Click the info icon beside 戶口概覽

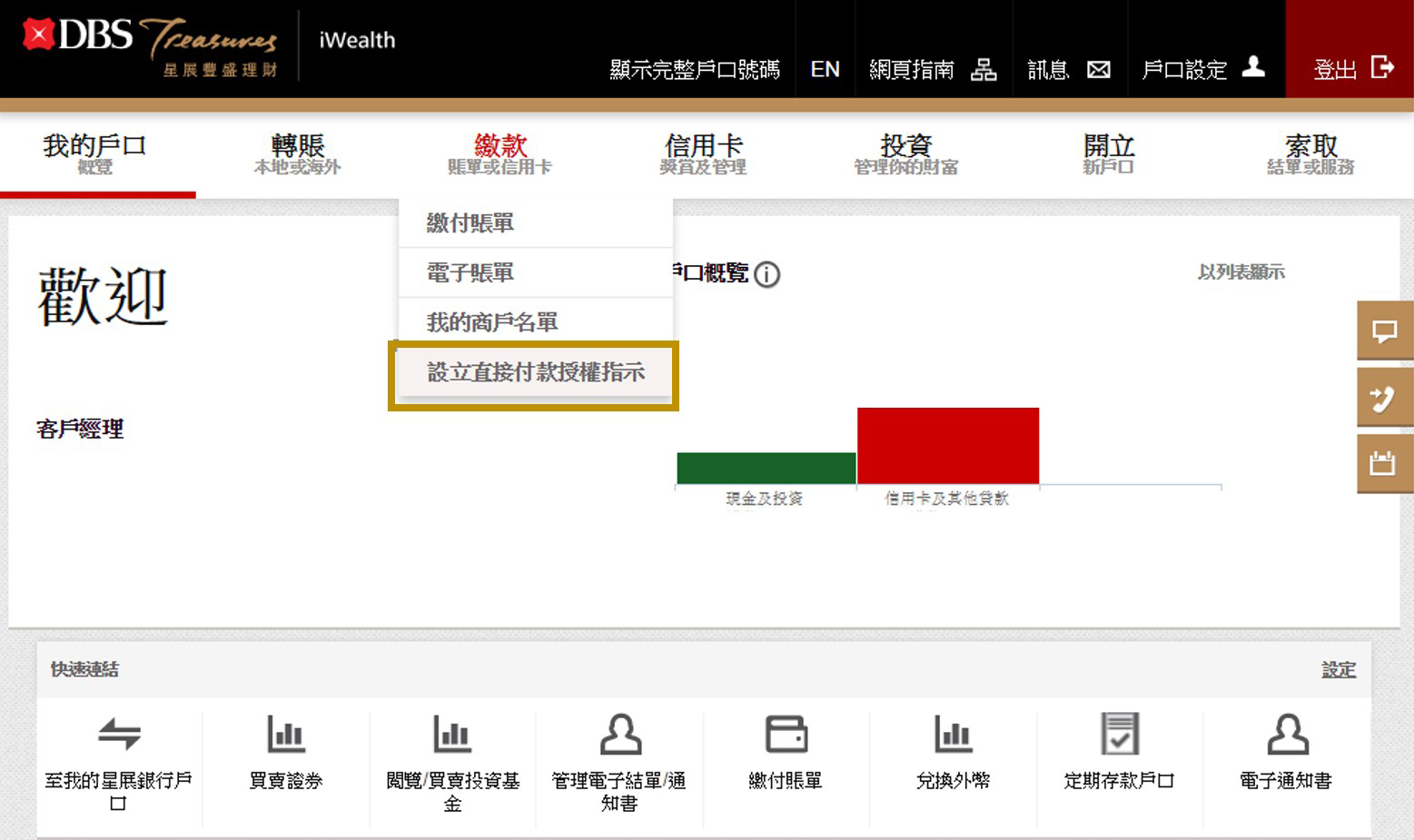coord(767,274)
